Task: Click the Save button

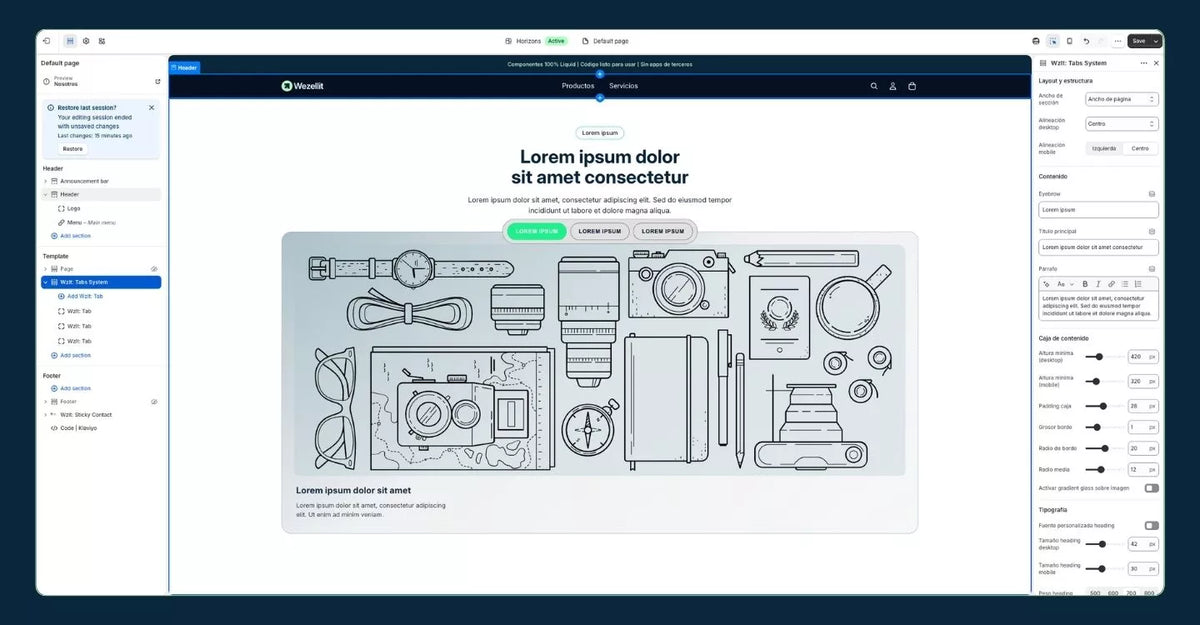Action: 1139,41
